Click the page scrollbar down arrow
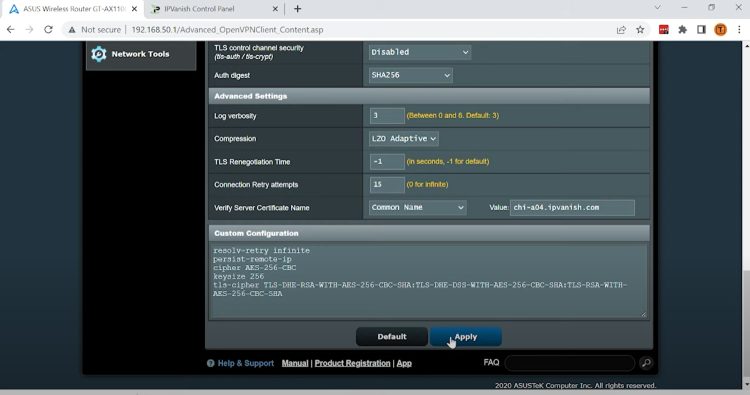Screen dimensions: 750x395 pos(746,384)
